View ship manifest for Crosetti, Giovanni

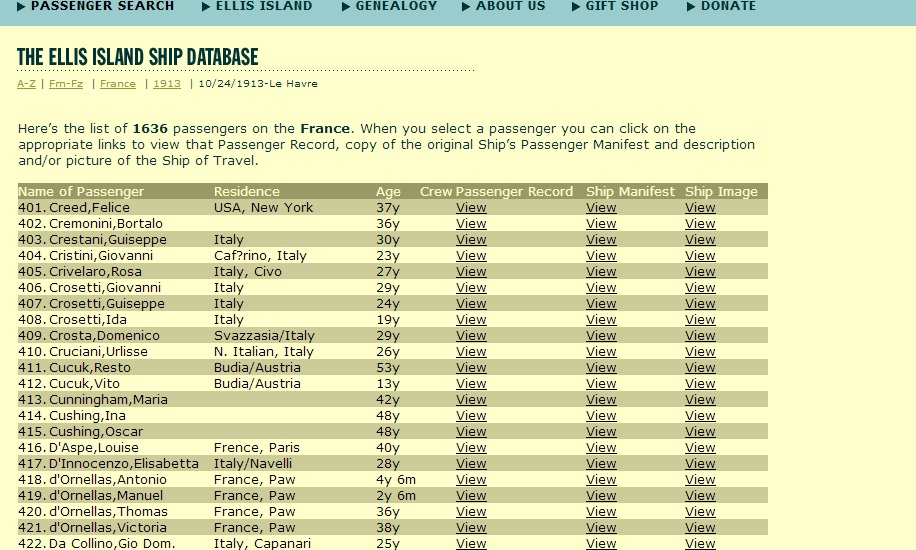601,288
